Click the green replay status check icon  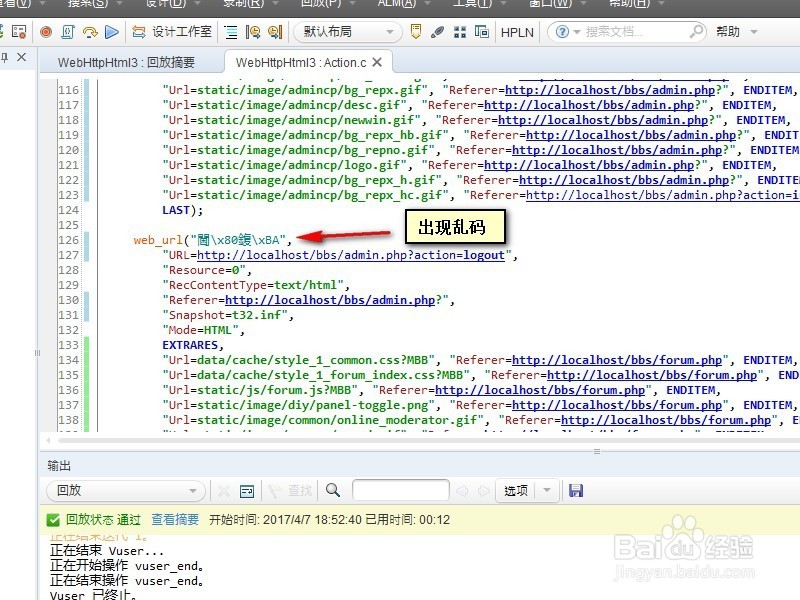pos(53,520)
